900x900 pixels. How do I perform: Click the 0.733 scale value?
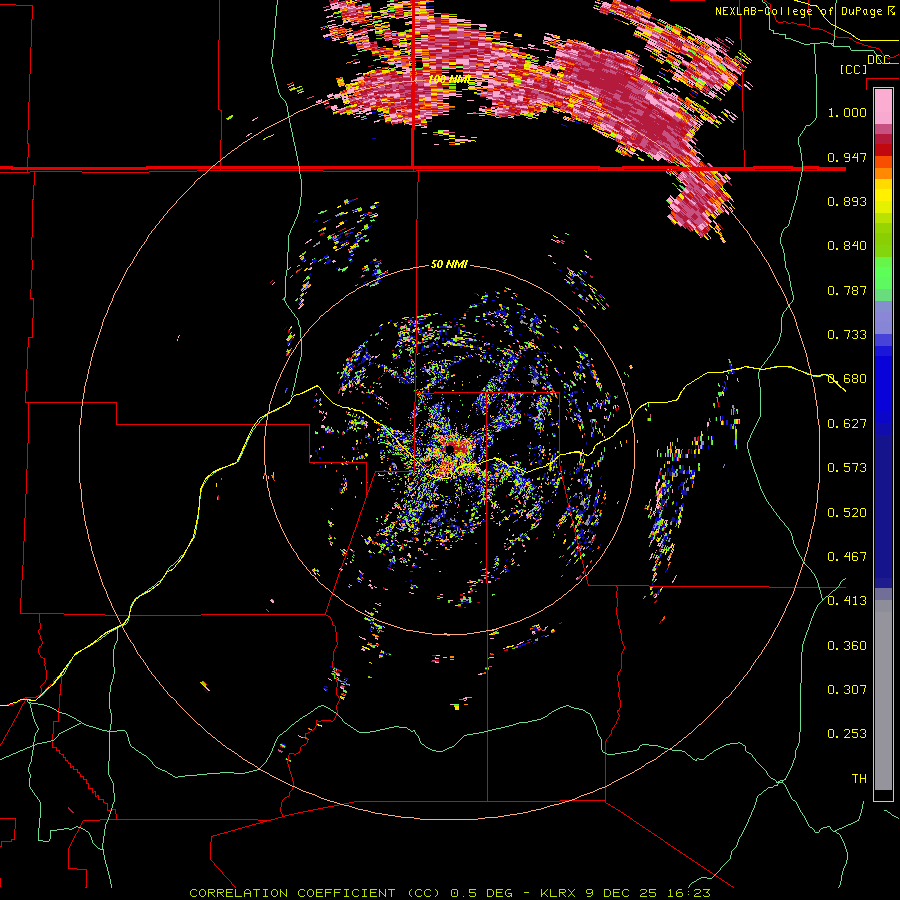tap(847, 335)
